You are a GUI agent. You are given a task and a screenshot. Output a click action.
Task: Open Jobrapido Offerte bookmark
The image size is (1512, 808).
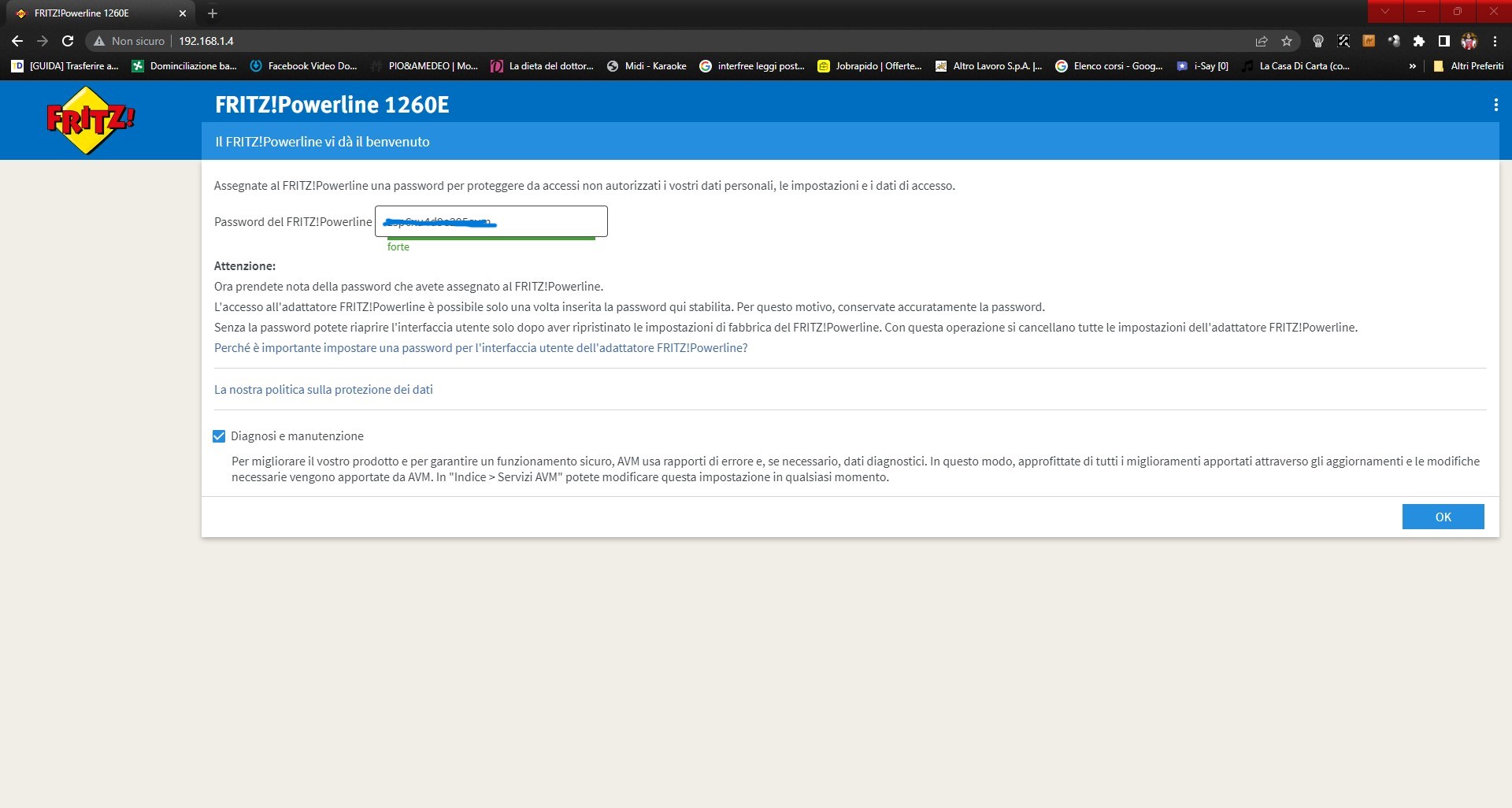(870, 66)
